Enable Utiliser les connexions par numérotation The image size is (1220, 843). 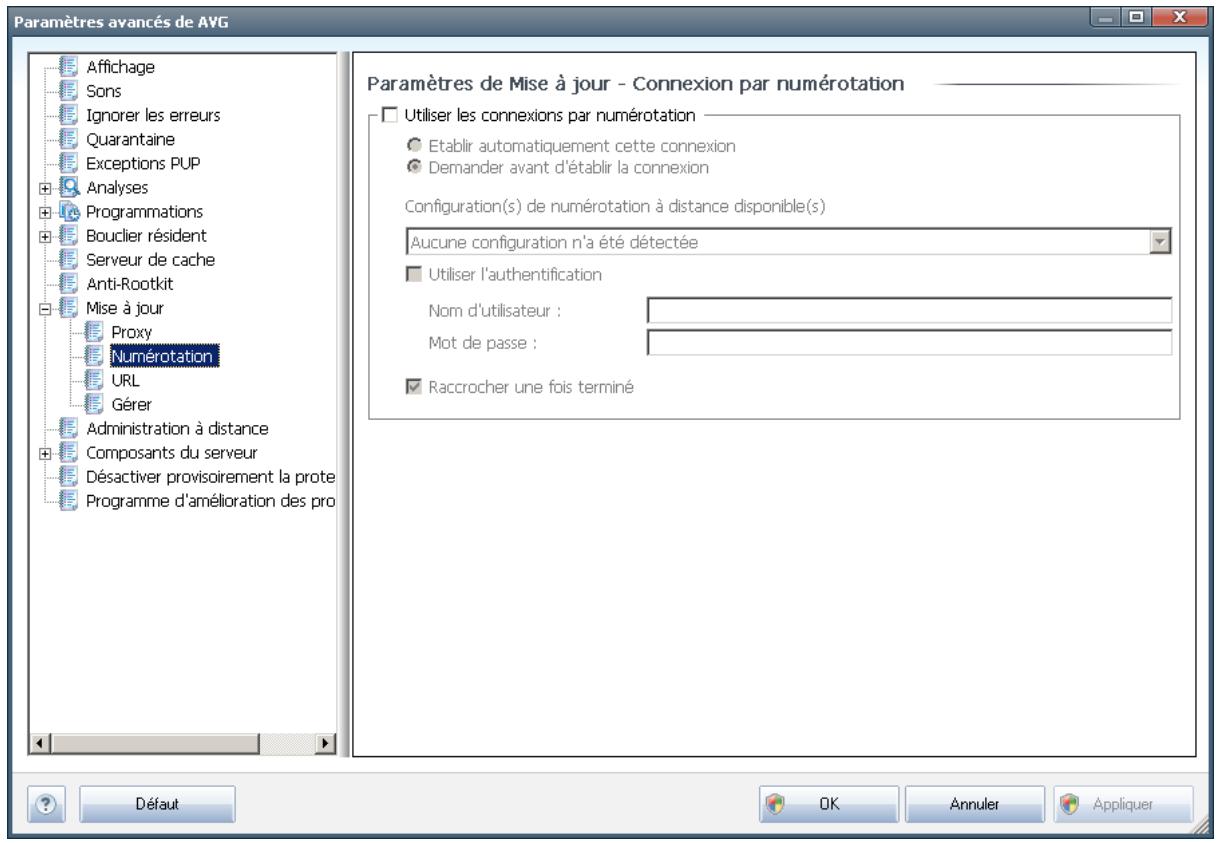(x=388, y=114)
